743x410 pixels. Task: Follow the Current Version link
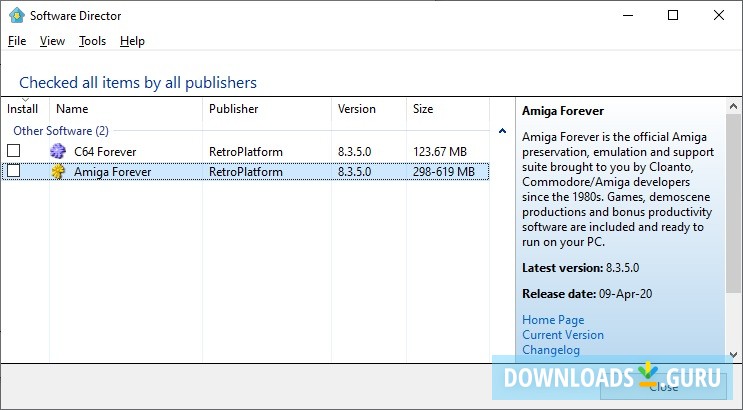pos(563,335)
